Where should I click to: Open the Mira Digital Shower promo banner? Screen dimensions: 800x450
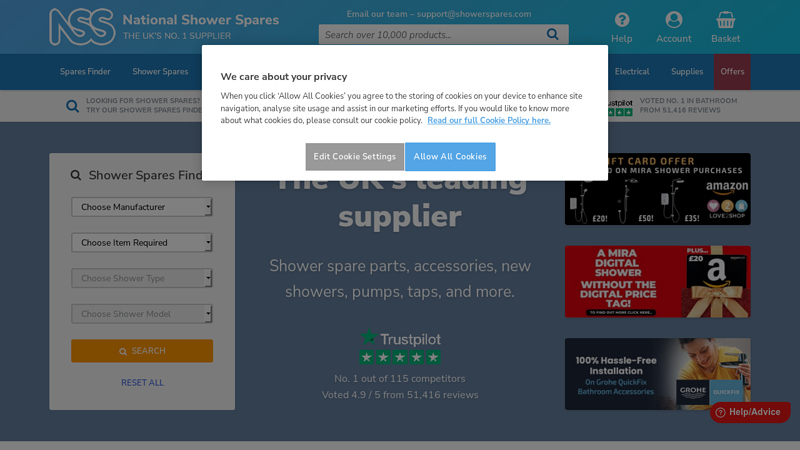click(x=657, y=282)
